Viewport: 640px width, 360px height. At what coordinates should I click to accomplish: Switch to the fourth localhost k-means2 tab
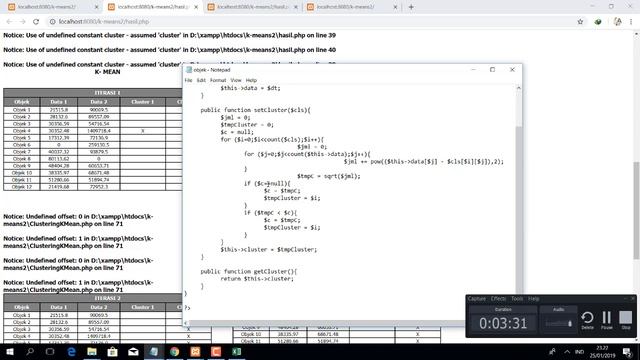tap(352, 7)
